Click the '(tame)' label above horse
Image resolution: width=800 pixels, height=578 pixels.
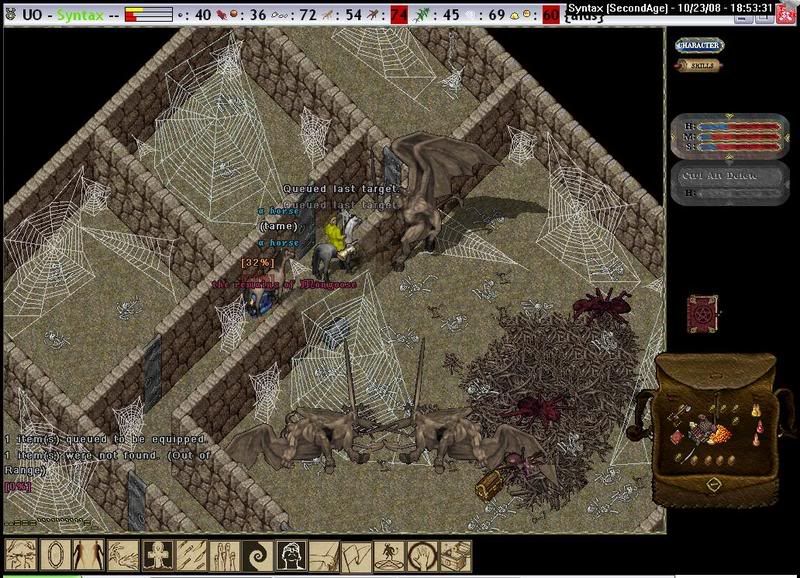[279, 226]
